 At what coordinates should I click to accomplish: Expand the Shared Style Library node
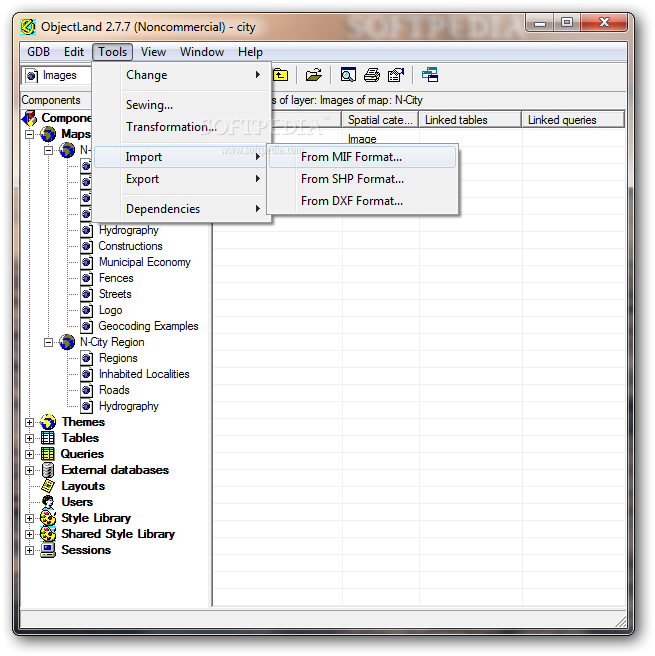pos(29,534)
